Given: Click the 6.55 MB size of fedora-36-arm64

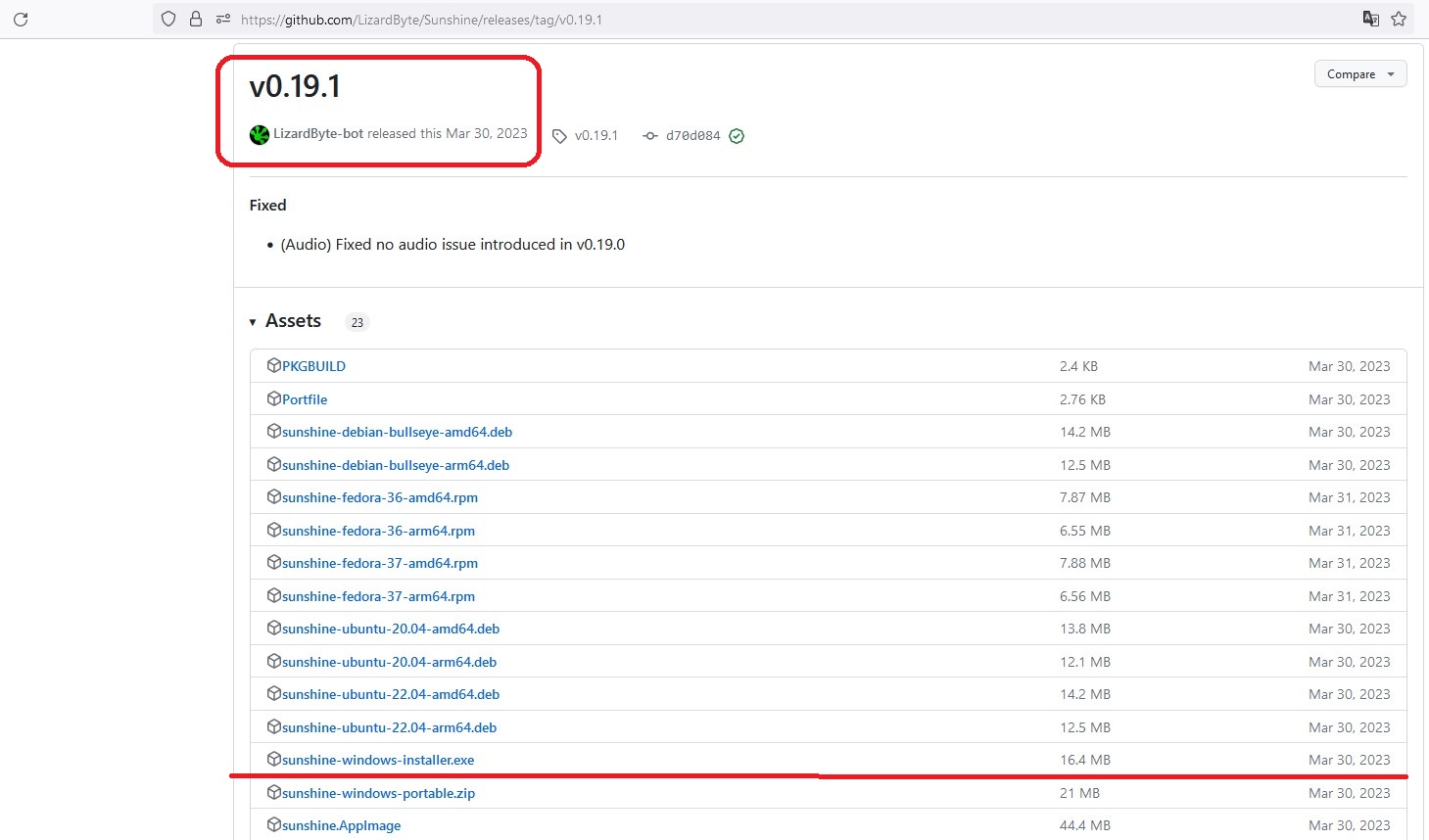Looking at the screenshot, I should (1085, 531).
